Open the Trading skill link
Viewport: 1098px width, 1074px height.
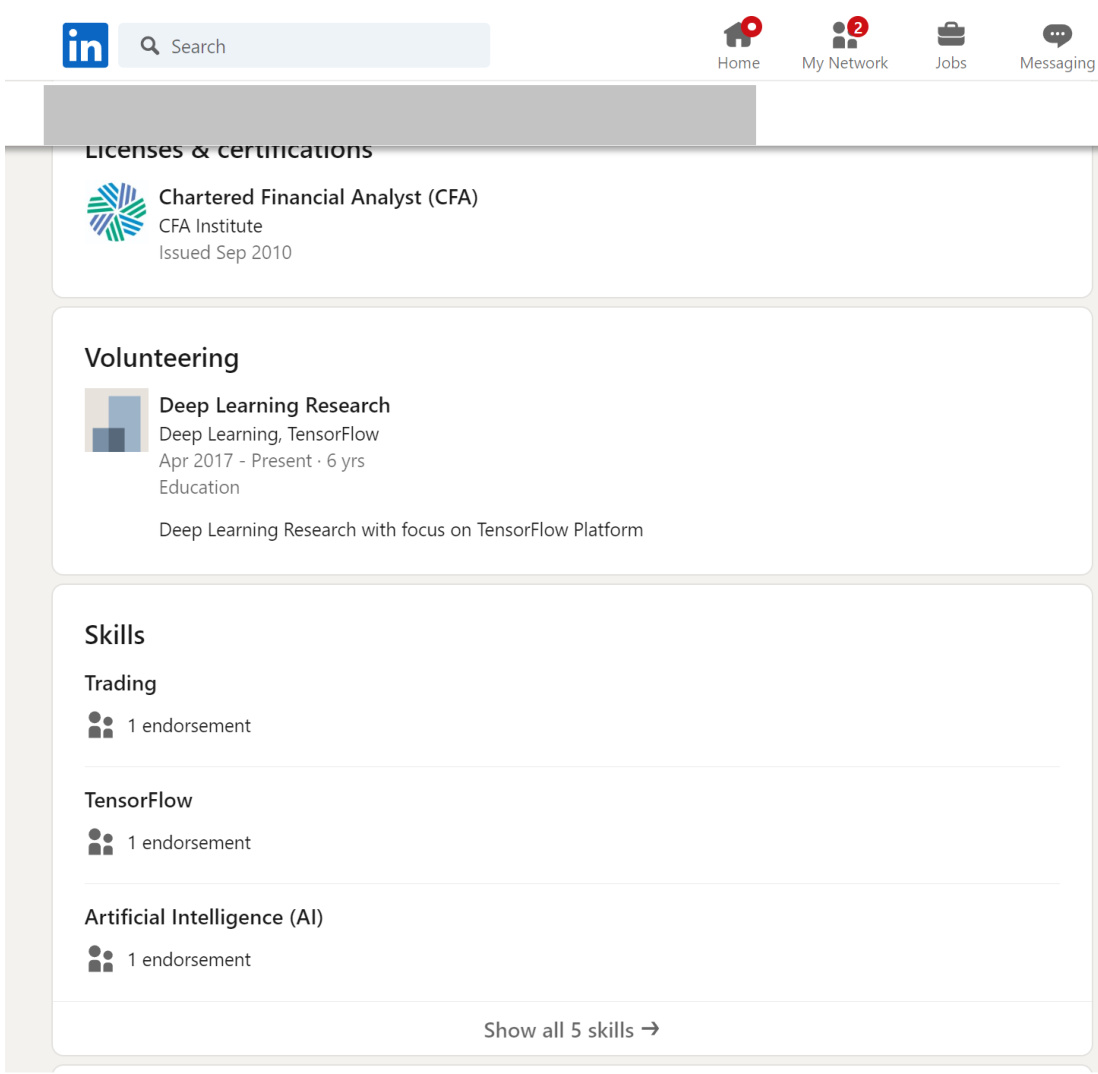pos(120,683)
